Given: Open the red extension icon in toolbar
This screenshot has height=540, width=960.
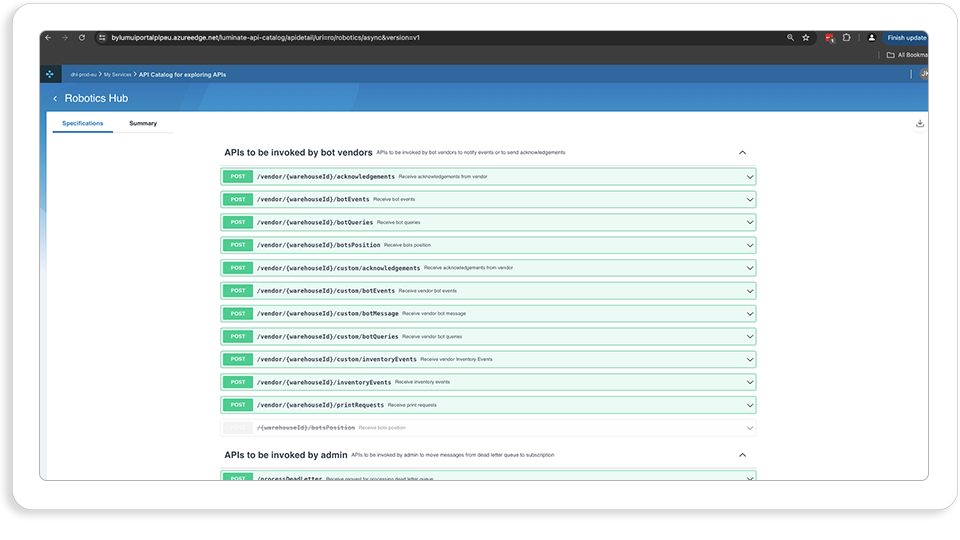Looking at the screenshot, I should tap(830, 38).
